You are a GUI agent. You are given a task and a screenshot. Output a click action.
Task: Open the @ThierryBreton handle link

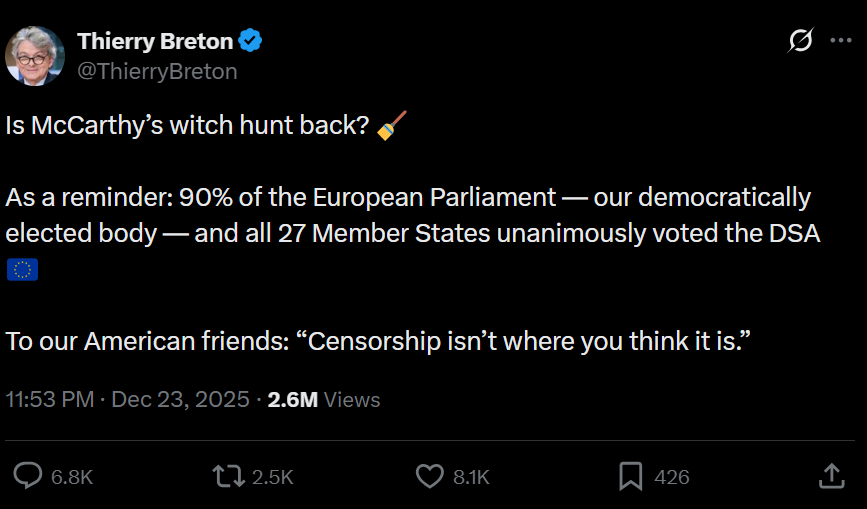coord(157,71)
